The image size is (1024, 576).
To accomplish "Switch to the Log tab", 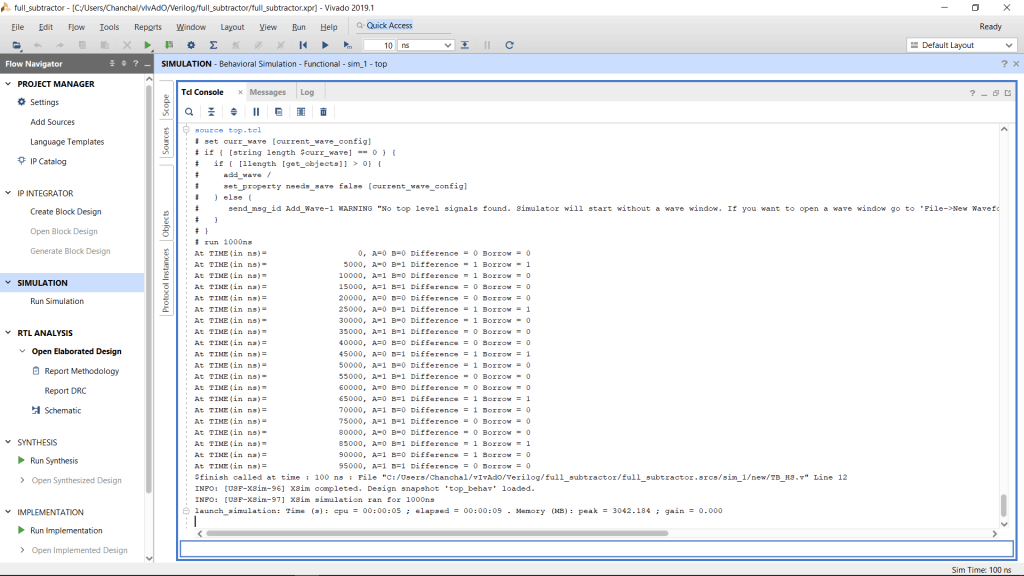I will pos(307,92).
